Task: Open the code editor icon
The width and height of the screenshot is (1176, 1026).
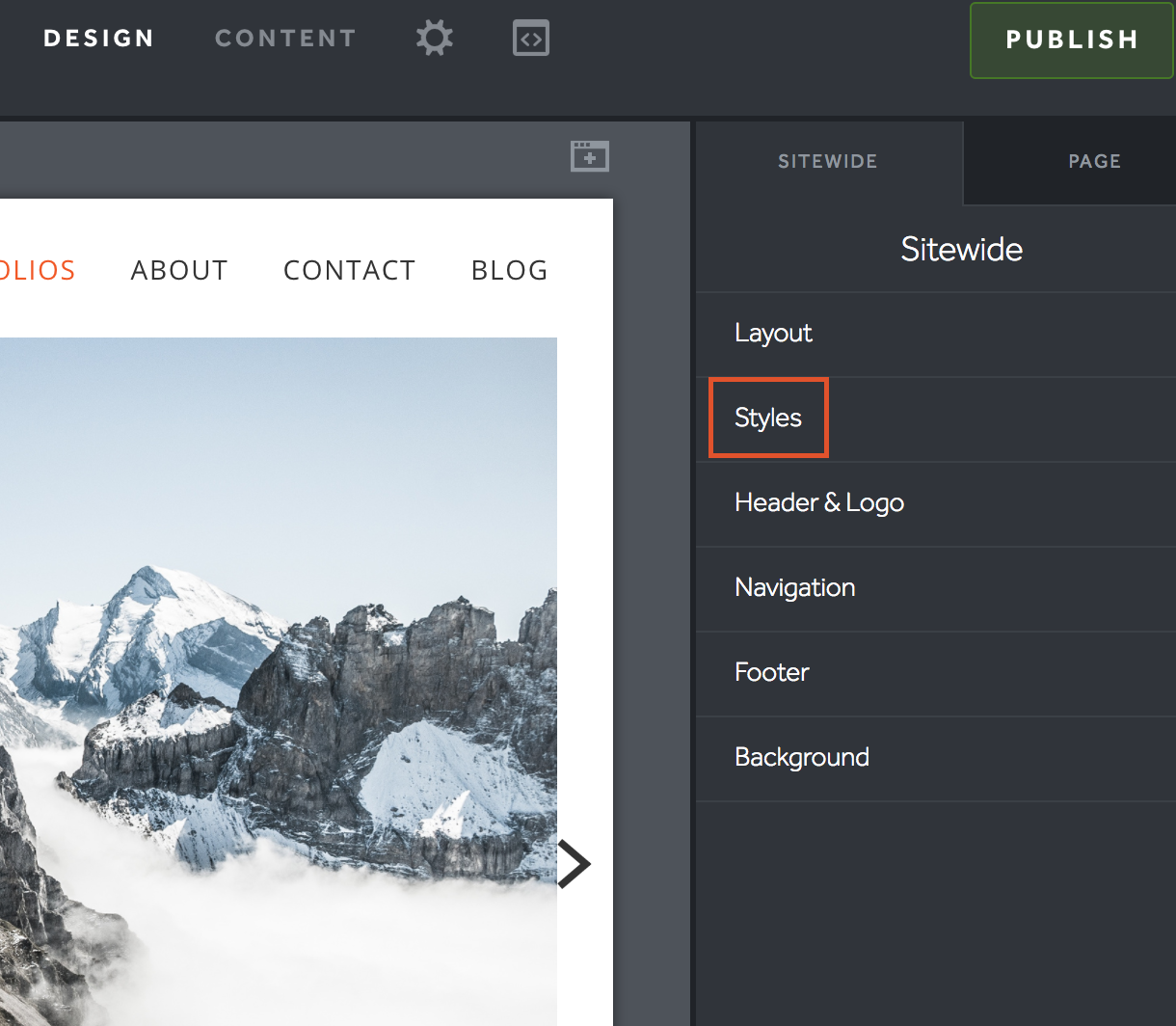Action: pos(531,39)
